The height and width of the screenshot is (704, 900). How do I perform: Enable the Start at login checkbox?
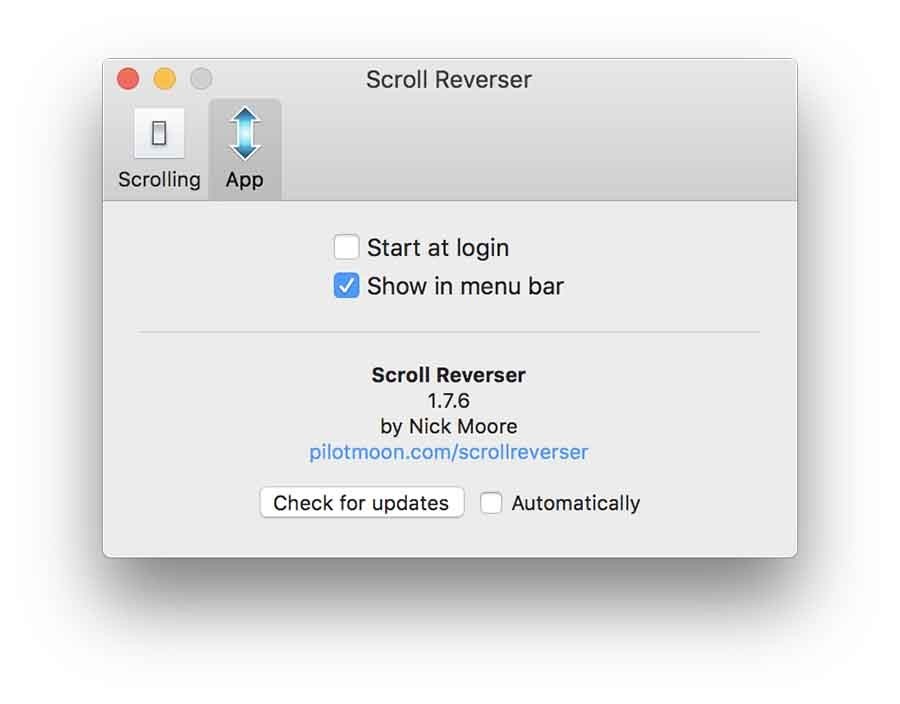tap(346, 247)
